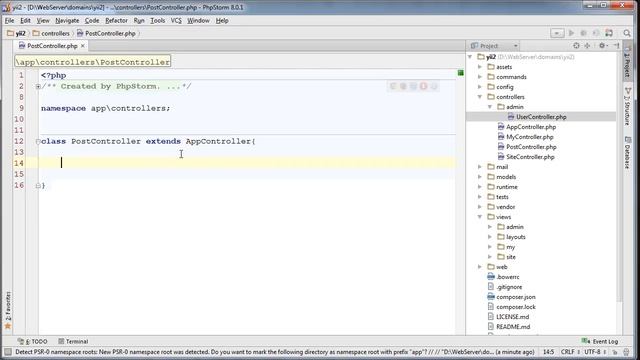Hide the Project panel using the pin icon
The height and width of the screenshot is (360, 640).
616,46
